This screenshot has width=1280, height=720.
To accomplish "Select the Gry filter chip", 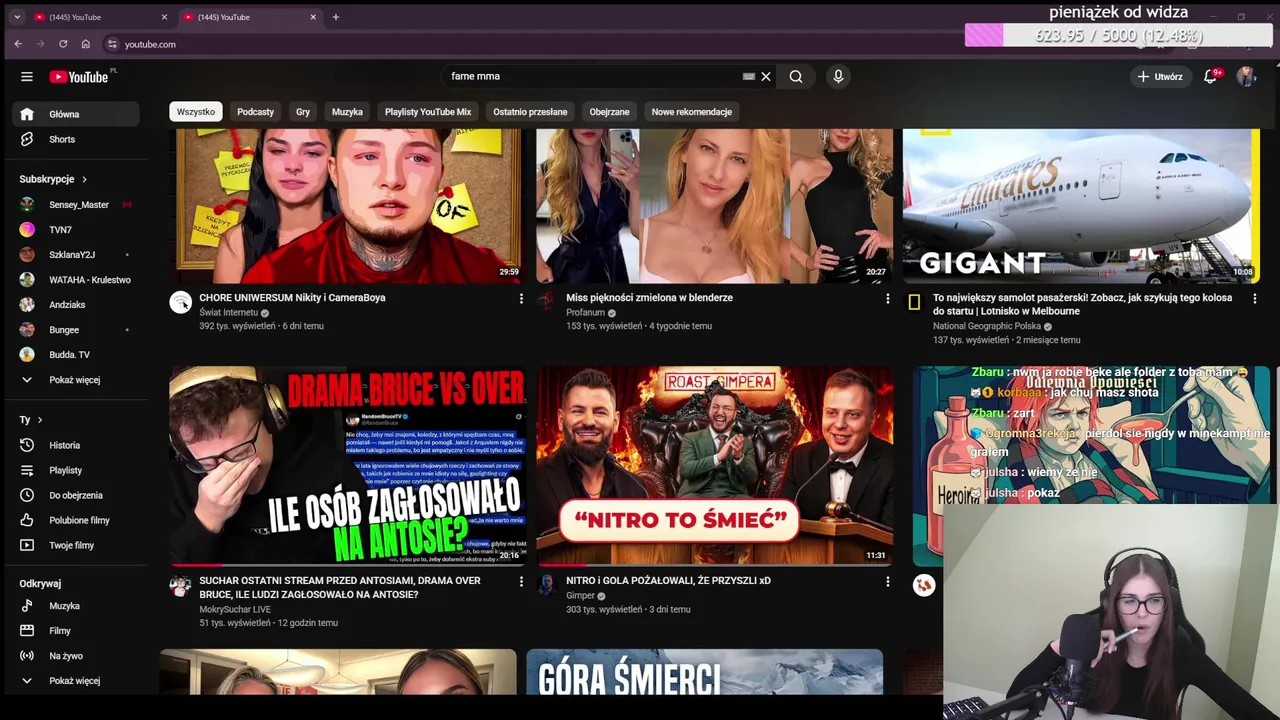I will (303, 112).
